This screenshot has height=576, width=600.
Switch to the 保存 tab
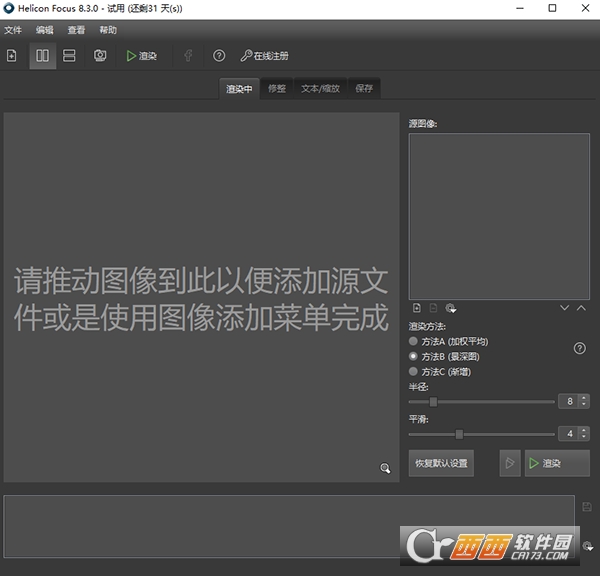(364, 89)
